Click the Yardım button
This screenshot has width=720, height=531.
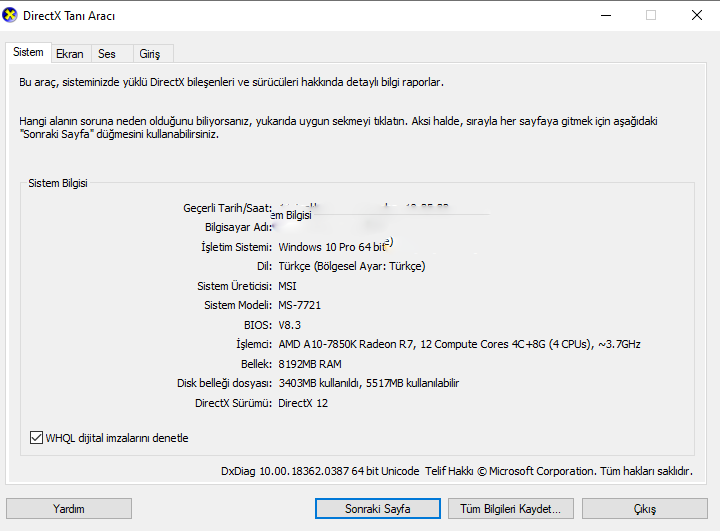[x=69, y=509]
